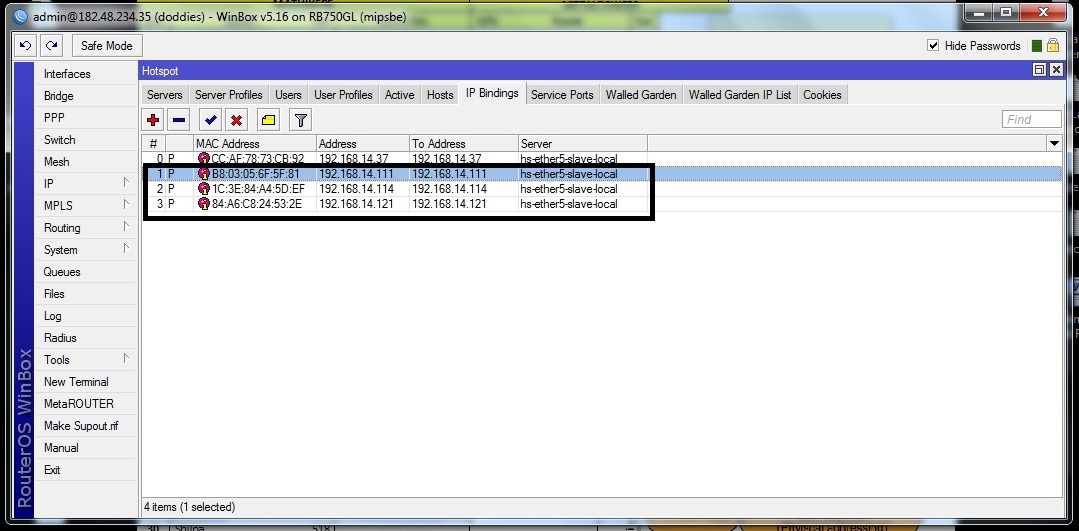Screen dimensions: 1079x531
Task: Click the Redo arrow button
Action: point(51,46)
